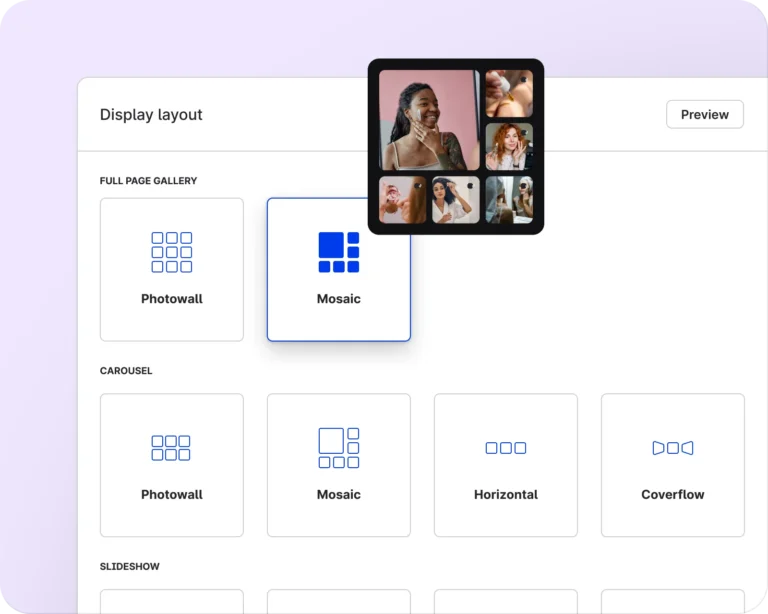Pick the third layout card under Slideshow
This screenshot has height=614, width=768.
(x=505, y=601)
